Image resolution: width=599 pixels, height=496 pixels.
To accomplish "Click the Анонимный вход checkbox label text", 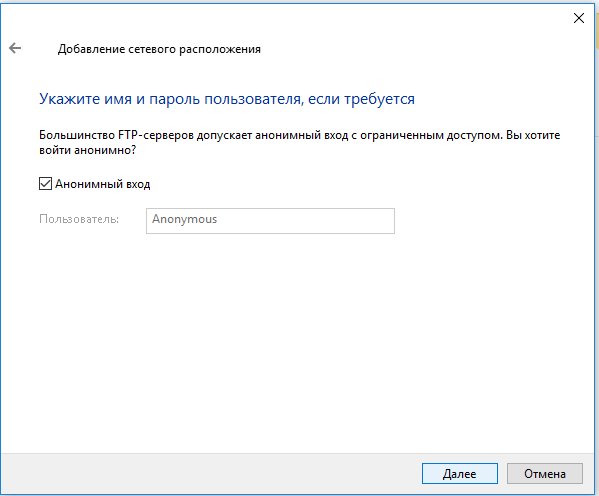I will pyautogui.click(x=103, y=184).
